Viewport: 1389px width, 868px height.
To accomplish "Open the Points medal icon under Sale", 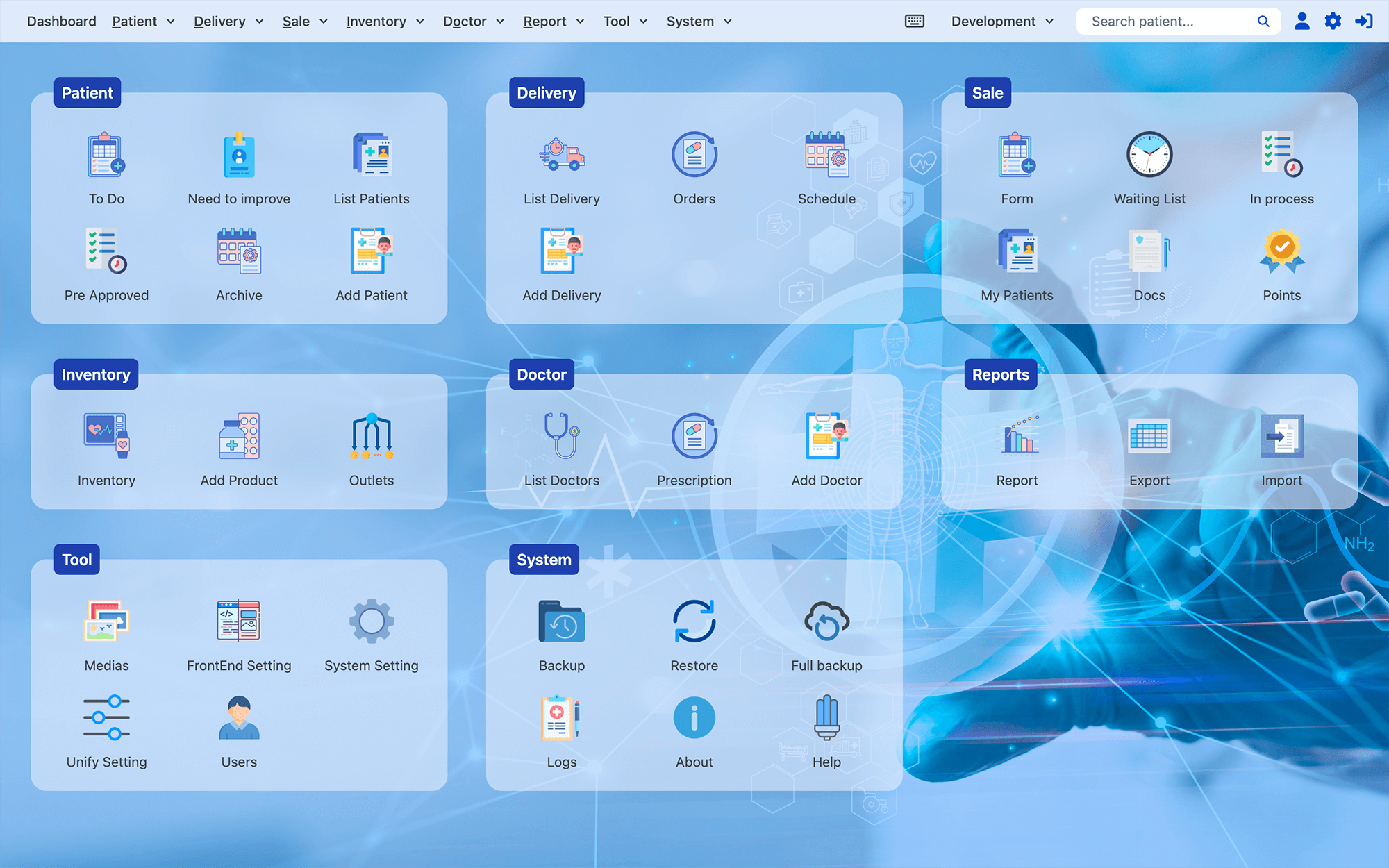I will point(1281,251).
